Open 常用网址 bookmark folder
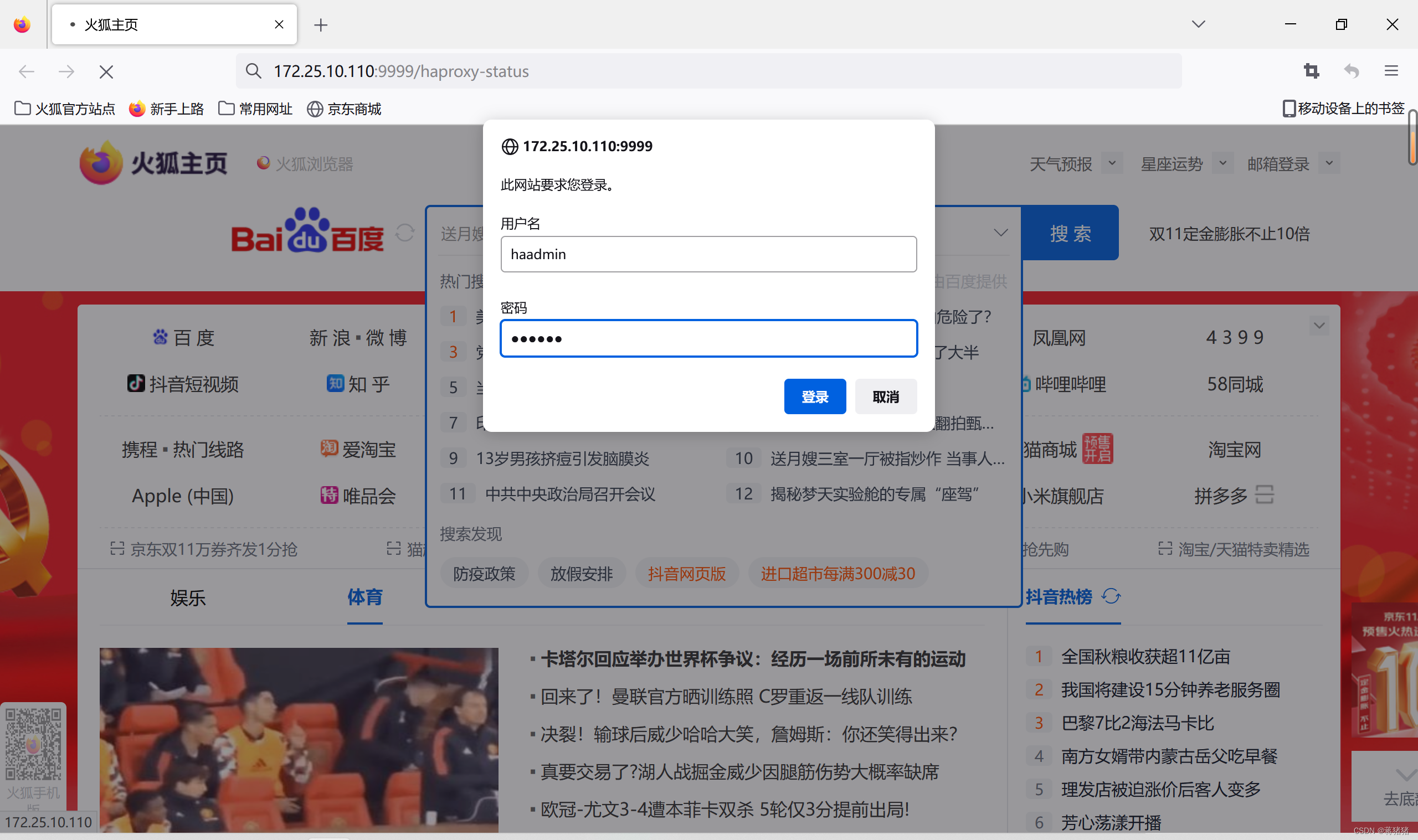The width and height of the screenshot is (1418, 840). [255, 109]
